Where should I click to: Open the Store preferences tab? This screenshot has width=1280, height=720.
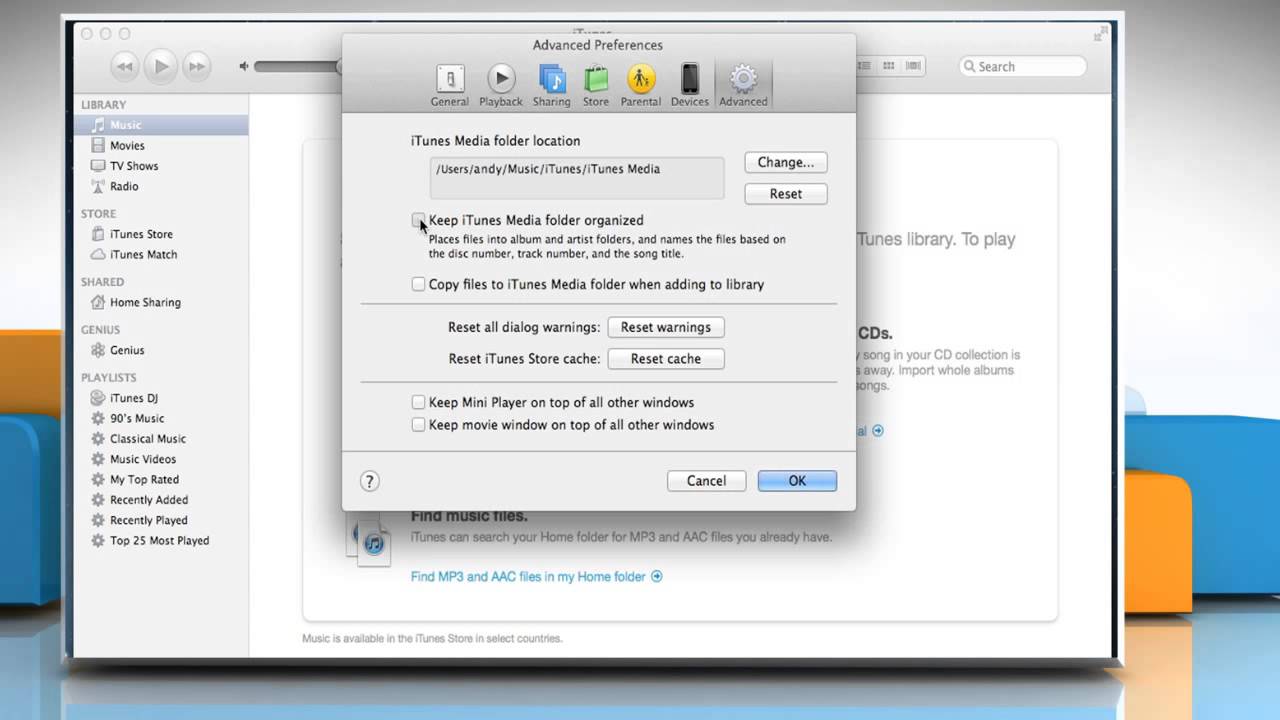pos(596,85)
